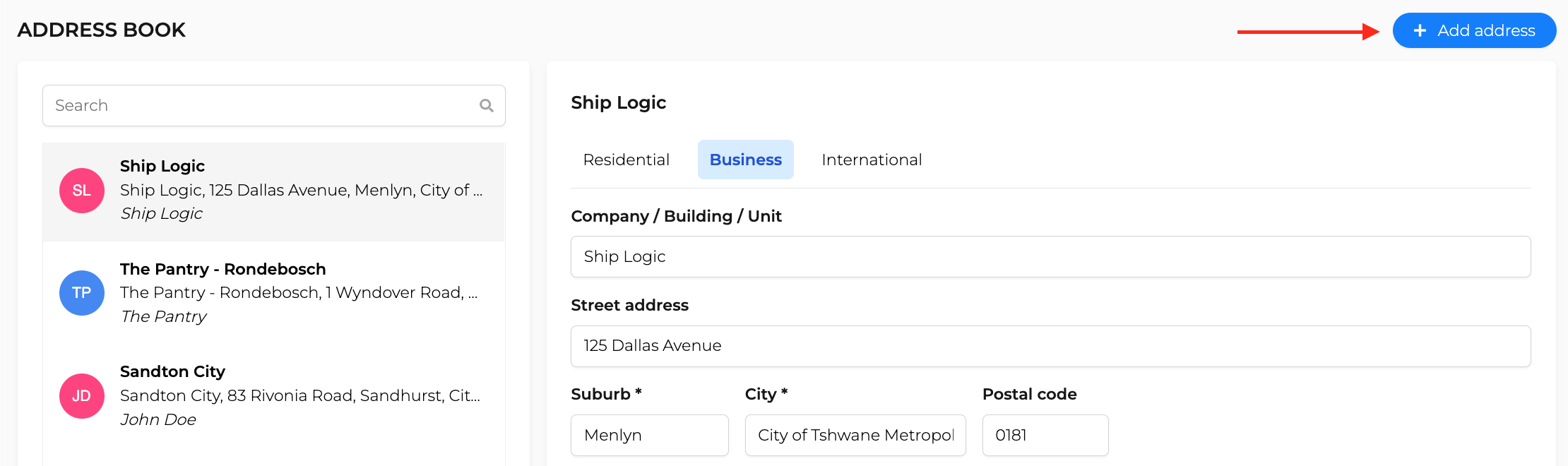Screen dimensions: 1568x466
Task: Edit the Company / Building / Unit field
Action: click(x=1051, y=257)
